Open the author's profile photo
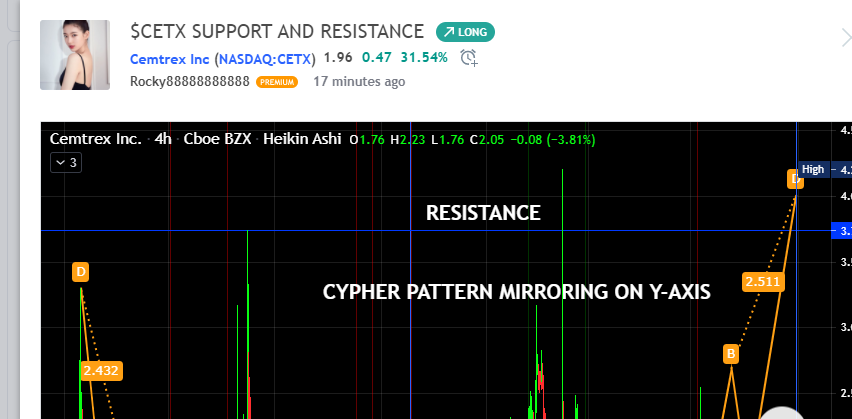Image resolution: width=852 pixels, height=419 pixels. click(75, 55)
